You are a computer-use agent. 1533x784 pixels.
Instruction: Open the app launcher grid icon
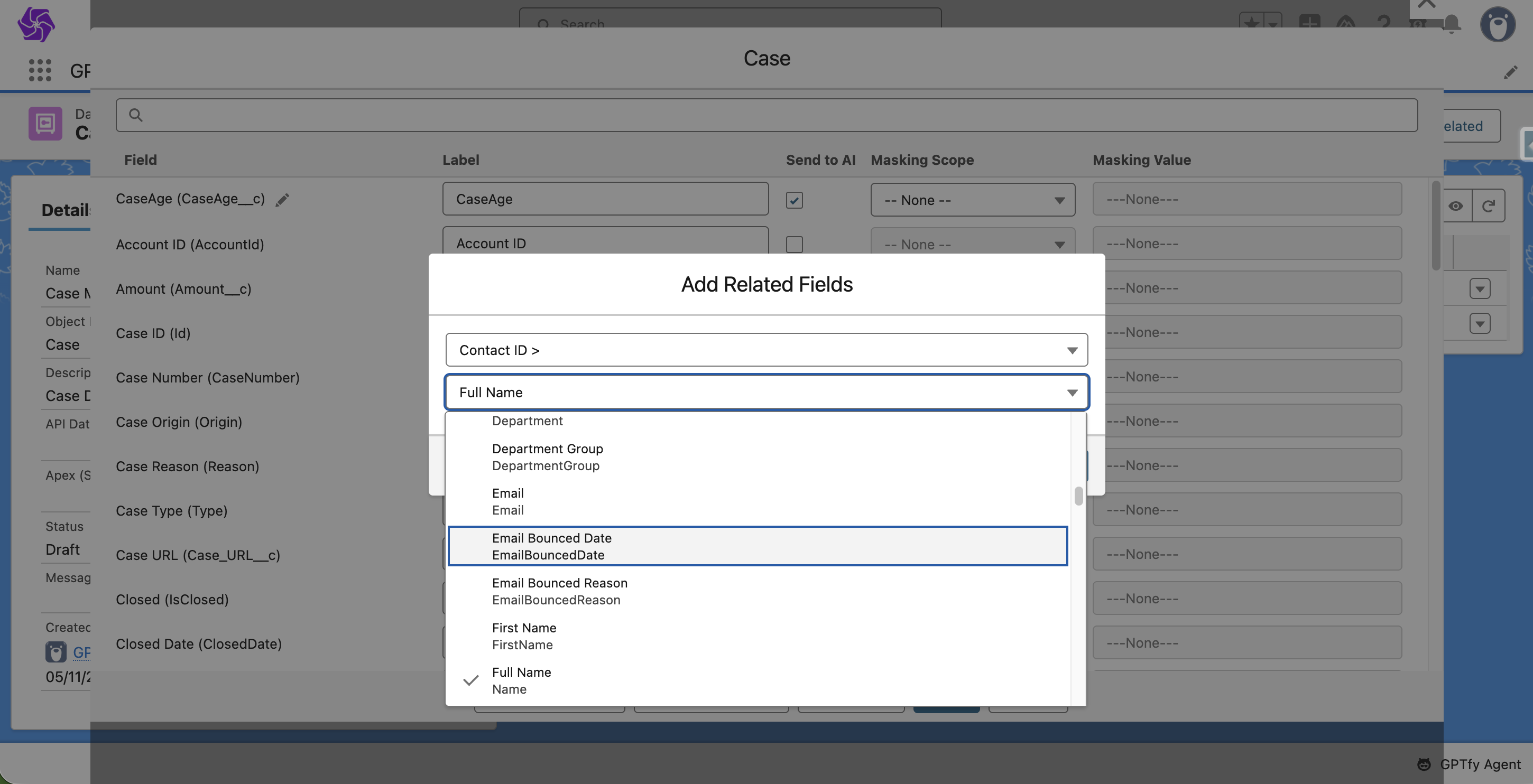tap(40, 70)
